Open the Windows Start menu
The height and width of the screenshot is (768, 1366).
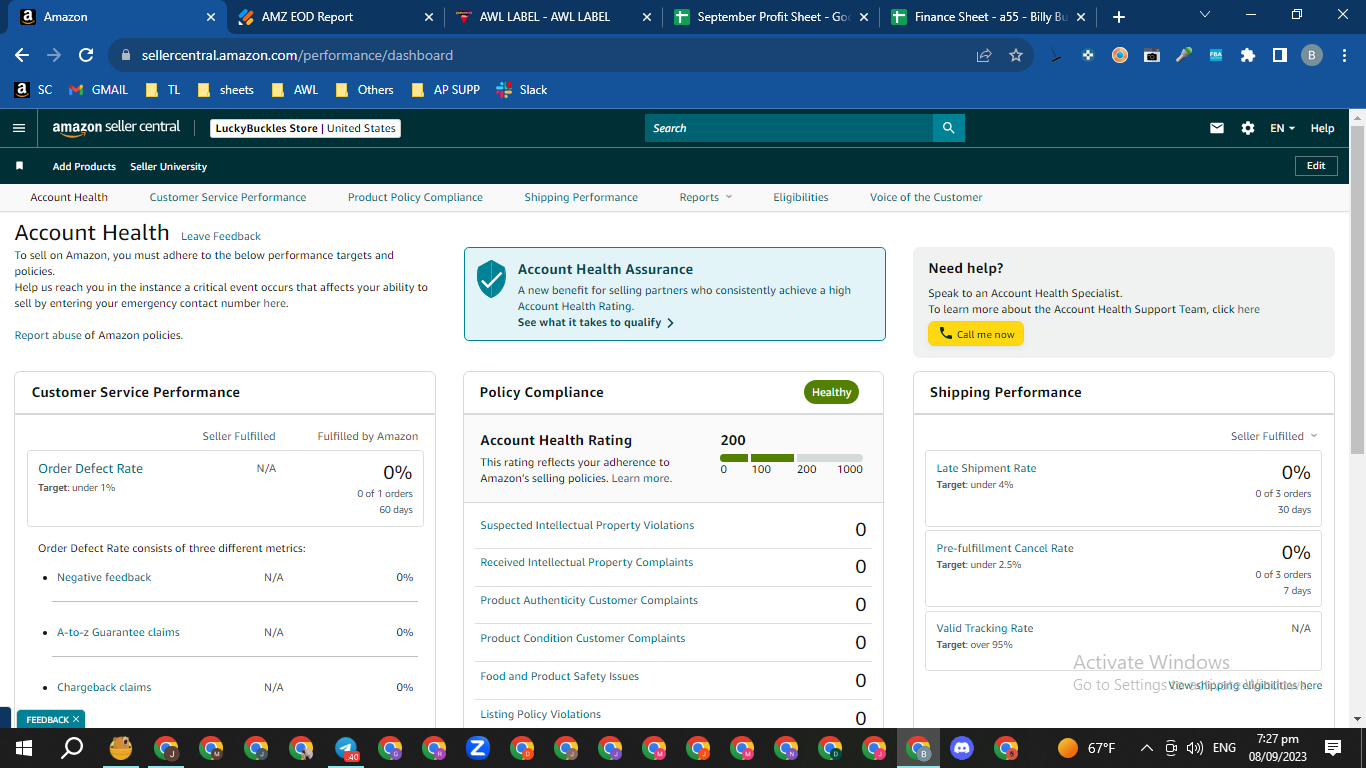(24, 748)
